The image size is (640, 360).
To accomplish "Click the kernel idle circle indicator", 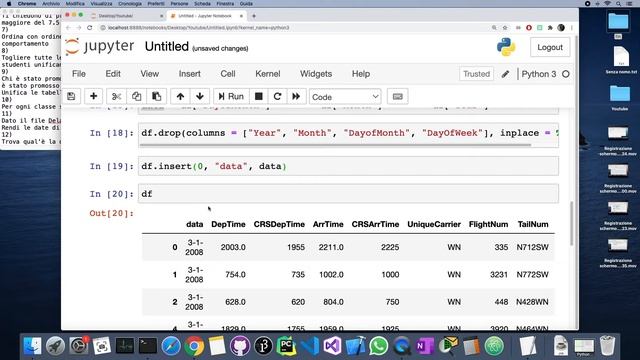I will 566,74.
